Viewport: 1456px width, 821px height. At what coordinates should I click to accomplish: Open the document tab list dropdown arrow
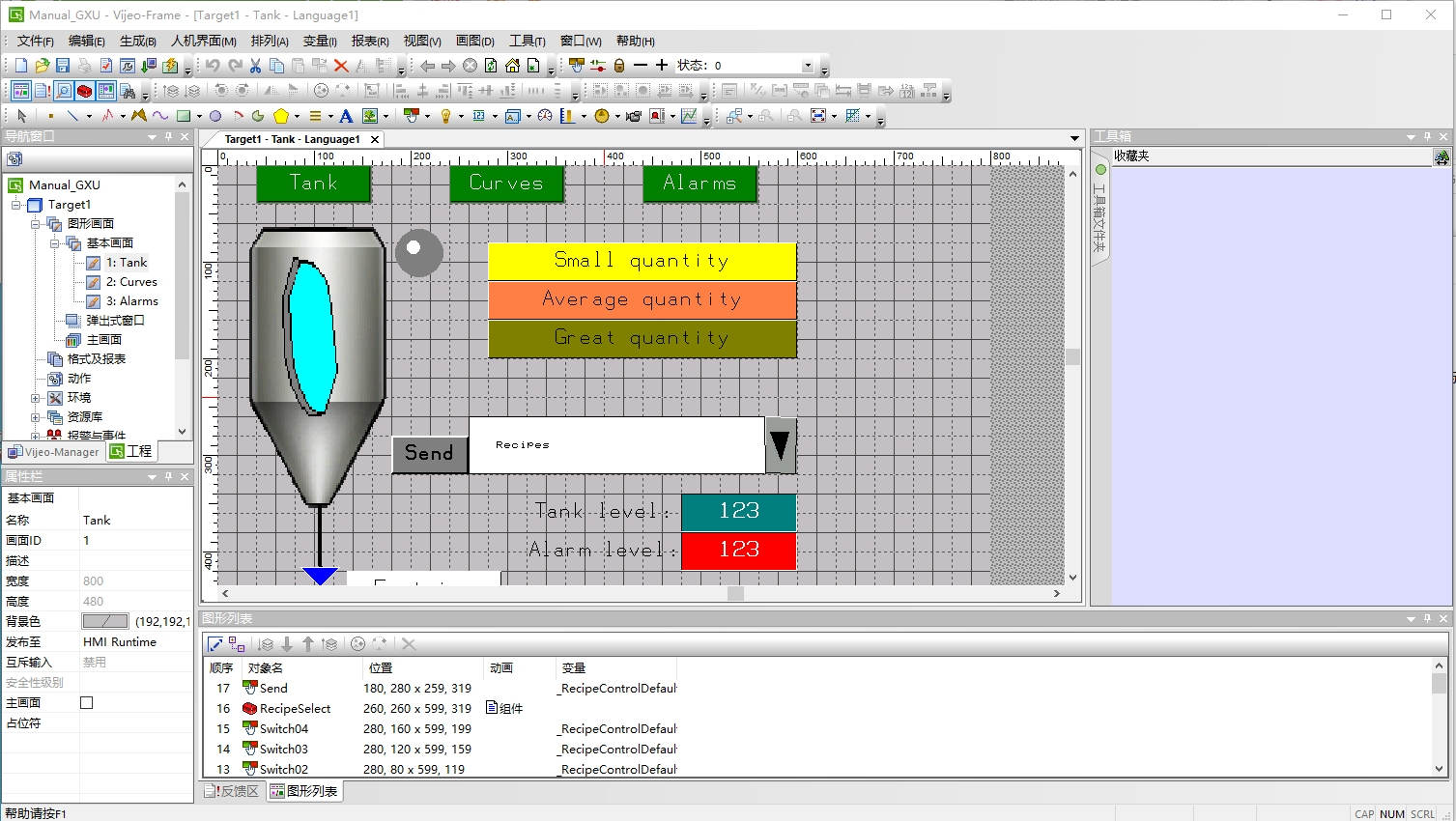click(1074, 139)
